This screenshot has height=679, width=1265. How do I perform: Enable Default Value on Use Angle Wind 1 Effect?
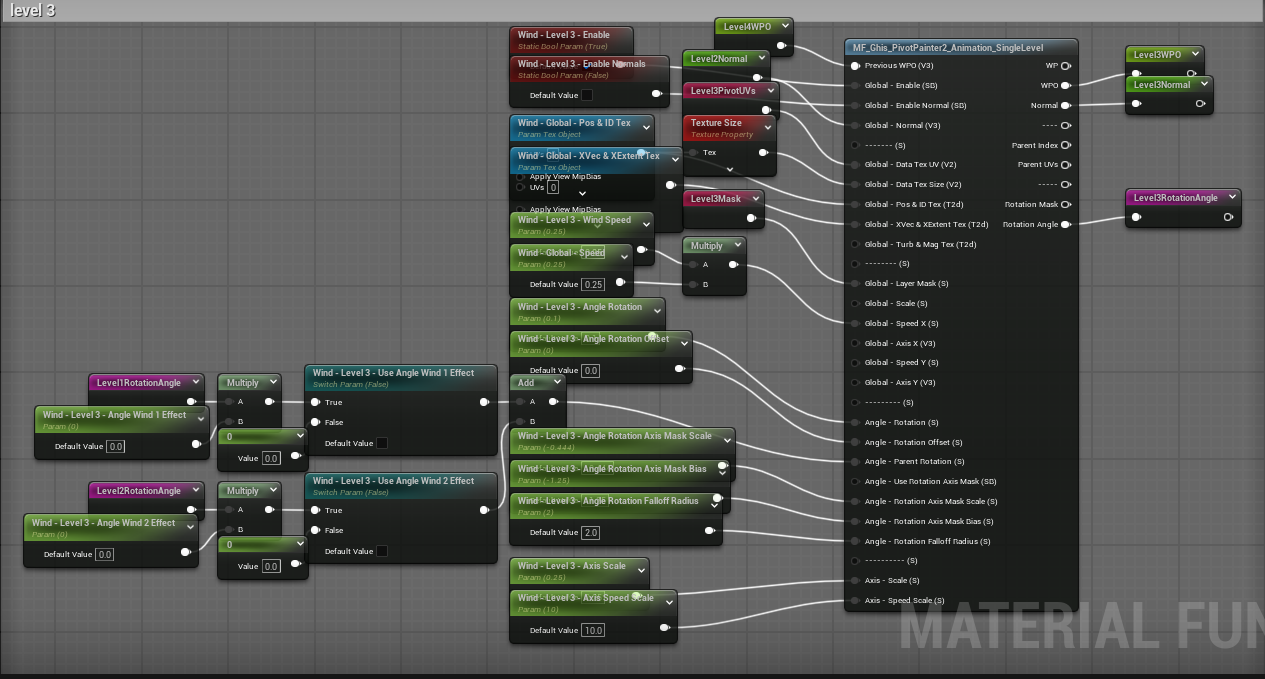(x=381, y=443)
